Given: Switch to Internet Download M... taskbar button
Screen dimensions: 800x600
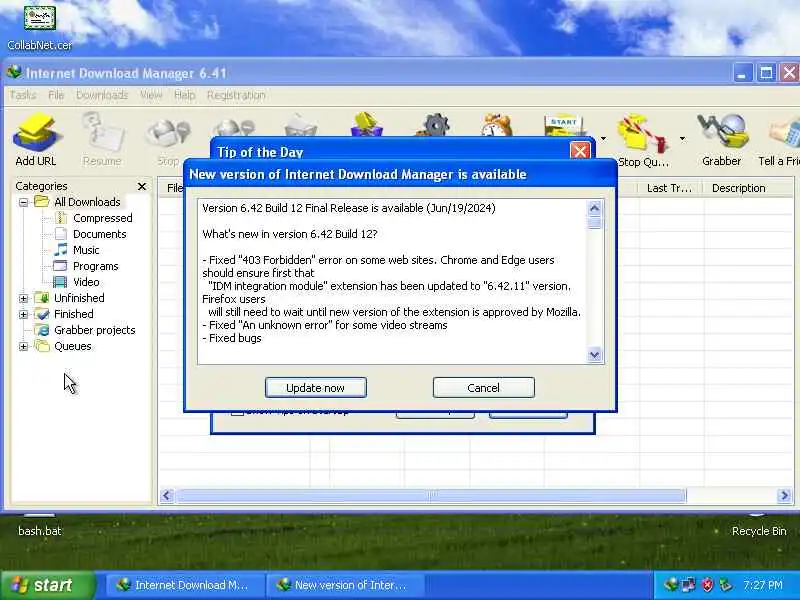Looking at the screenshot, I should (x=185, y=585).
